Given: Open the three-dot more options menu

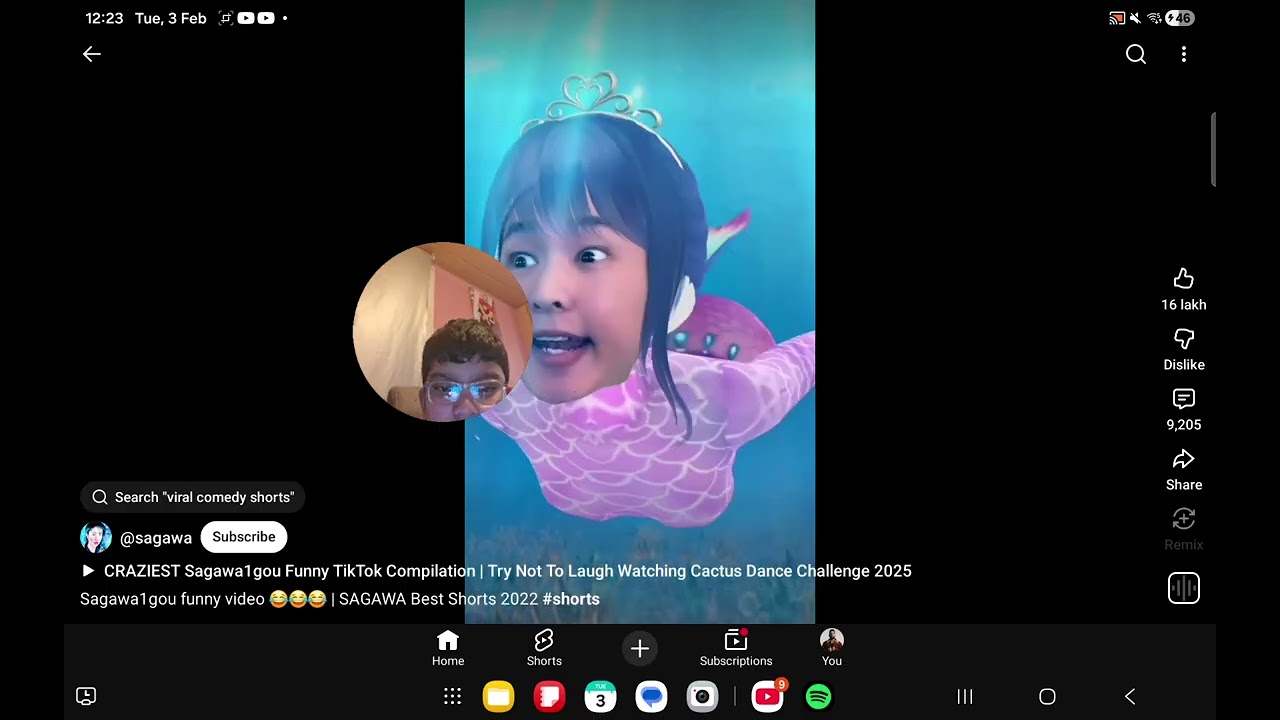Looking at the screenshot, I should coord(1184,54).
